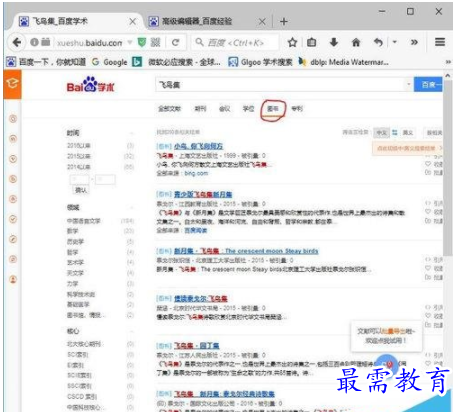This screenshot has width=458, height=412.
Task: Switch to the 飞鸟集_百度学术 tab
Action: 78,22
